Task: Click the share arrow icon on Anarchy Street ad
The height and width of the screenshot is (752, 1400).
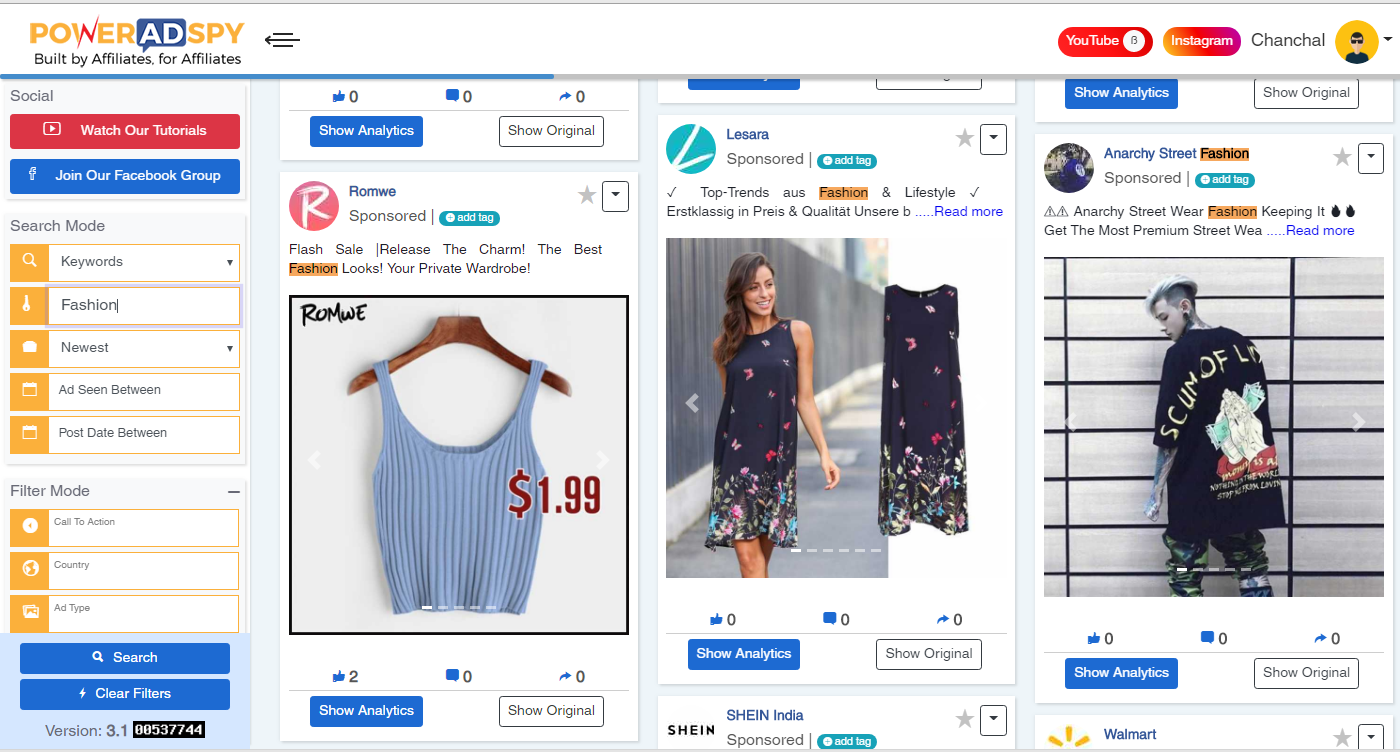Action: click(1321, 637)
